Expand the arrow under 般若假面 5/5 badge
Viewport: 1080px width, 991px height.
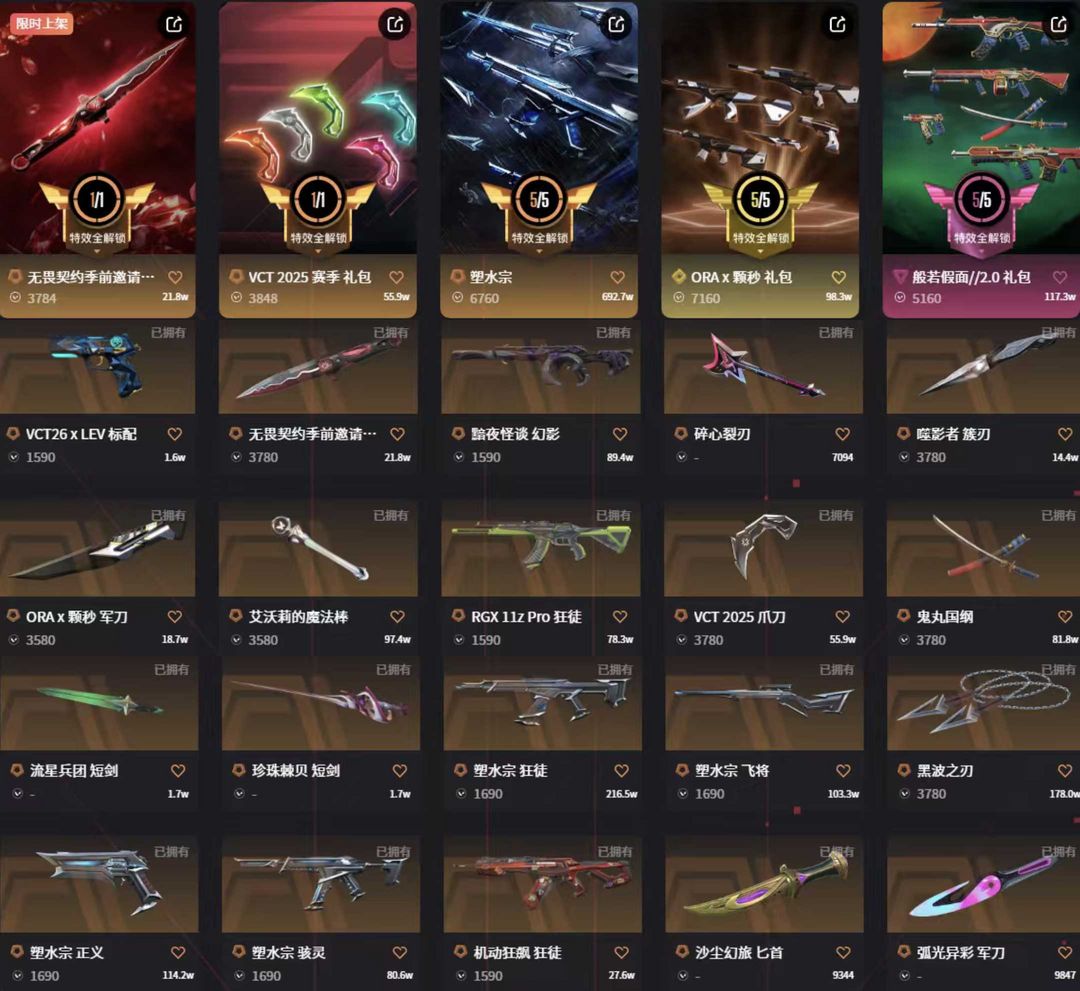982,253
